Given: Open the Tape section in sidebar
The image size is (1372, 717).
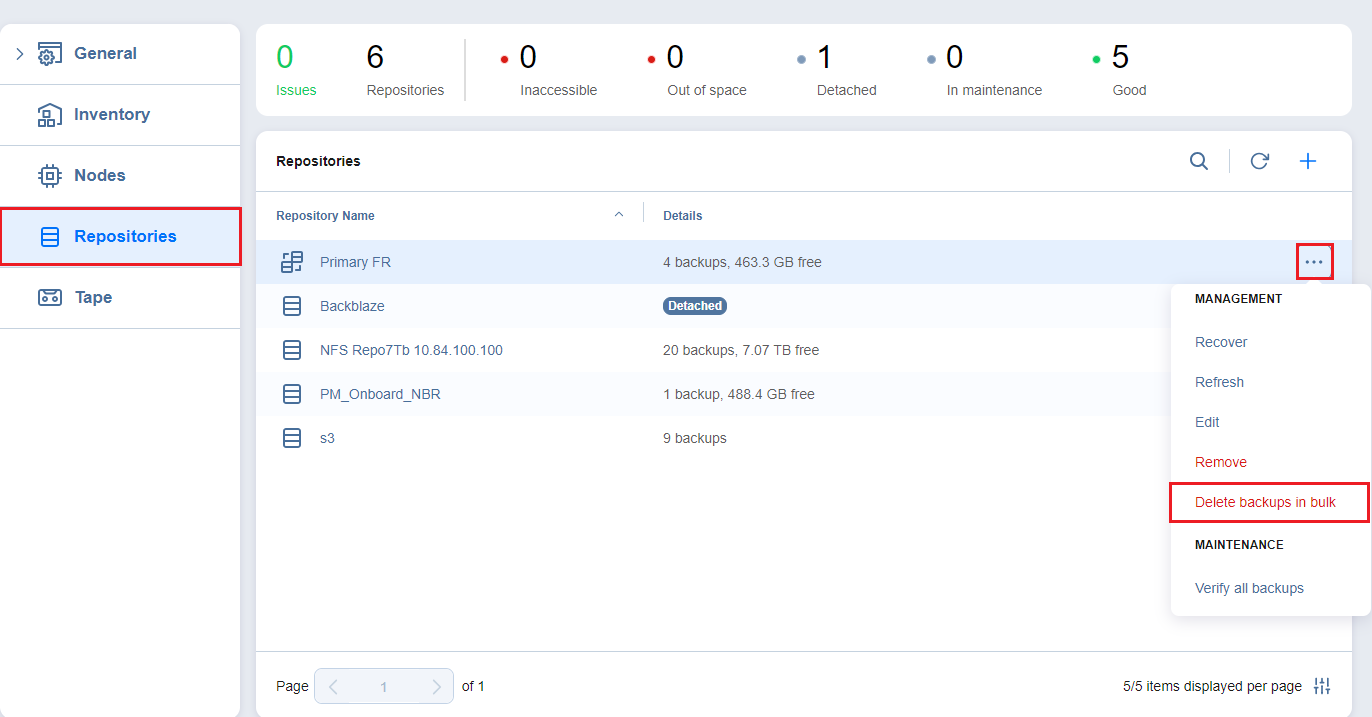Looking at the screenshot, I should click(x=93, y=297).
